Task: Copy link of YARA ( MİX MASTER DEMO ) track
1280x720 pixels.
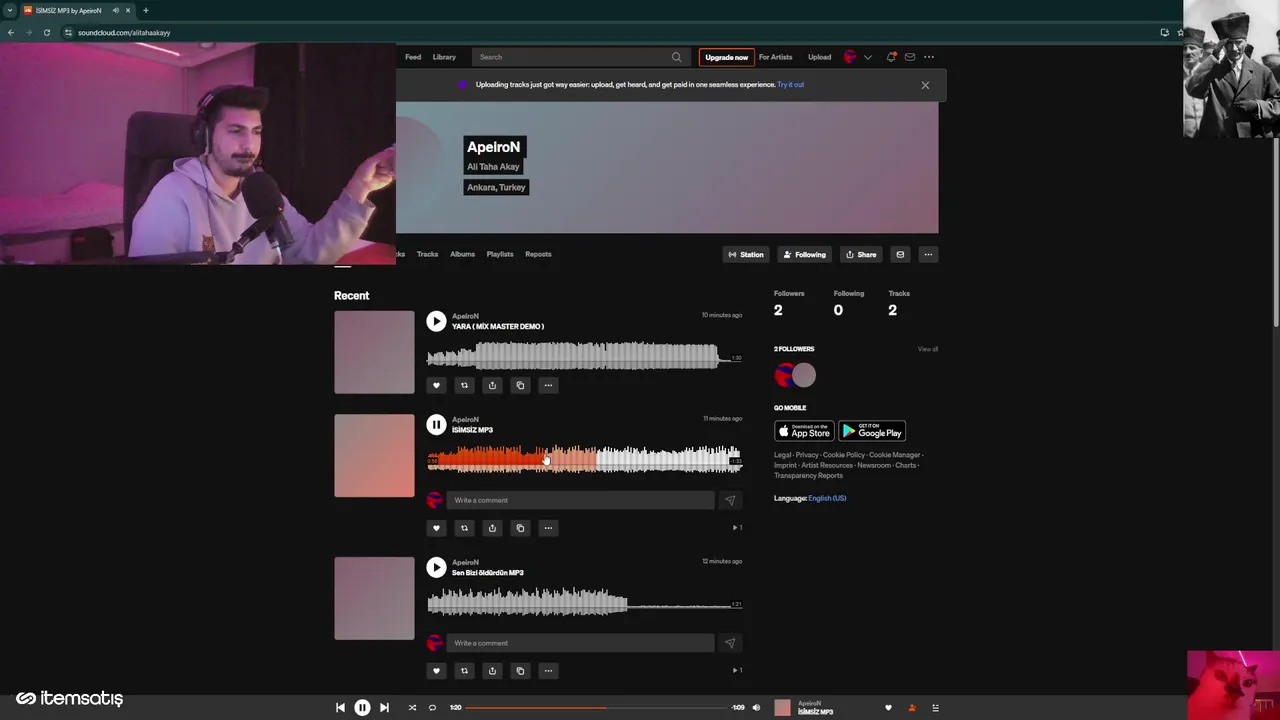Action: [x=520, y=385]
